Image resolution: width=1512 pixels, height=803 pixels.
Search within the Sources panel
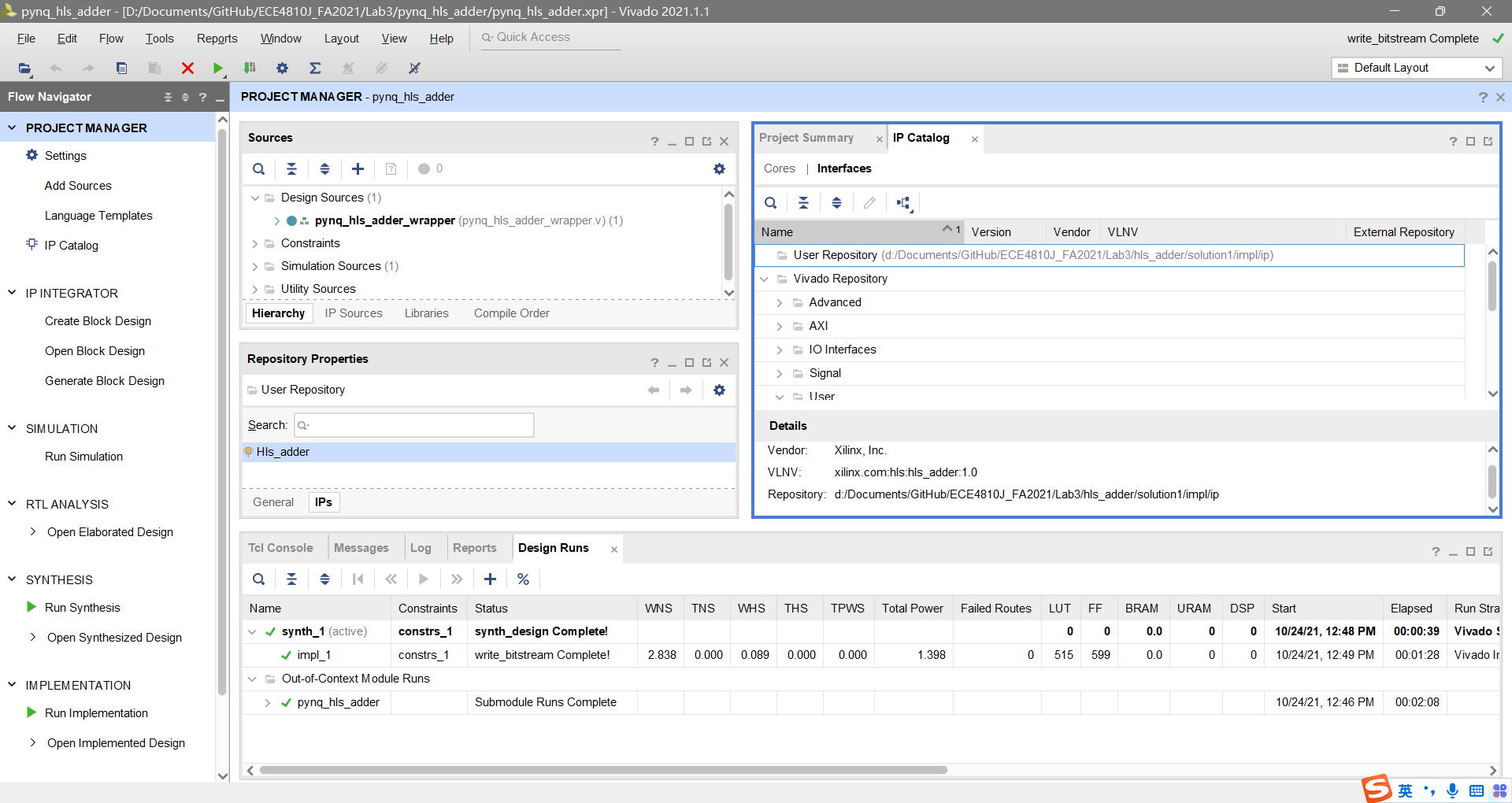click(x=258, y=168)
